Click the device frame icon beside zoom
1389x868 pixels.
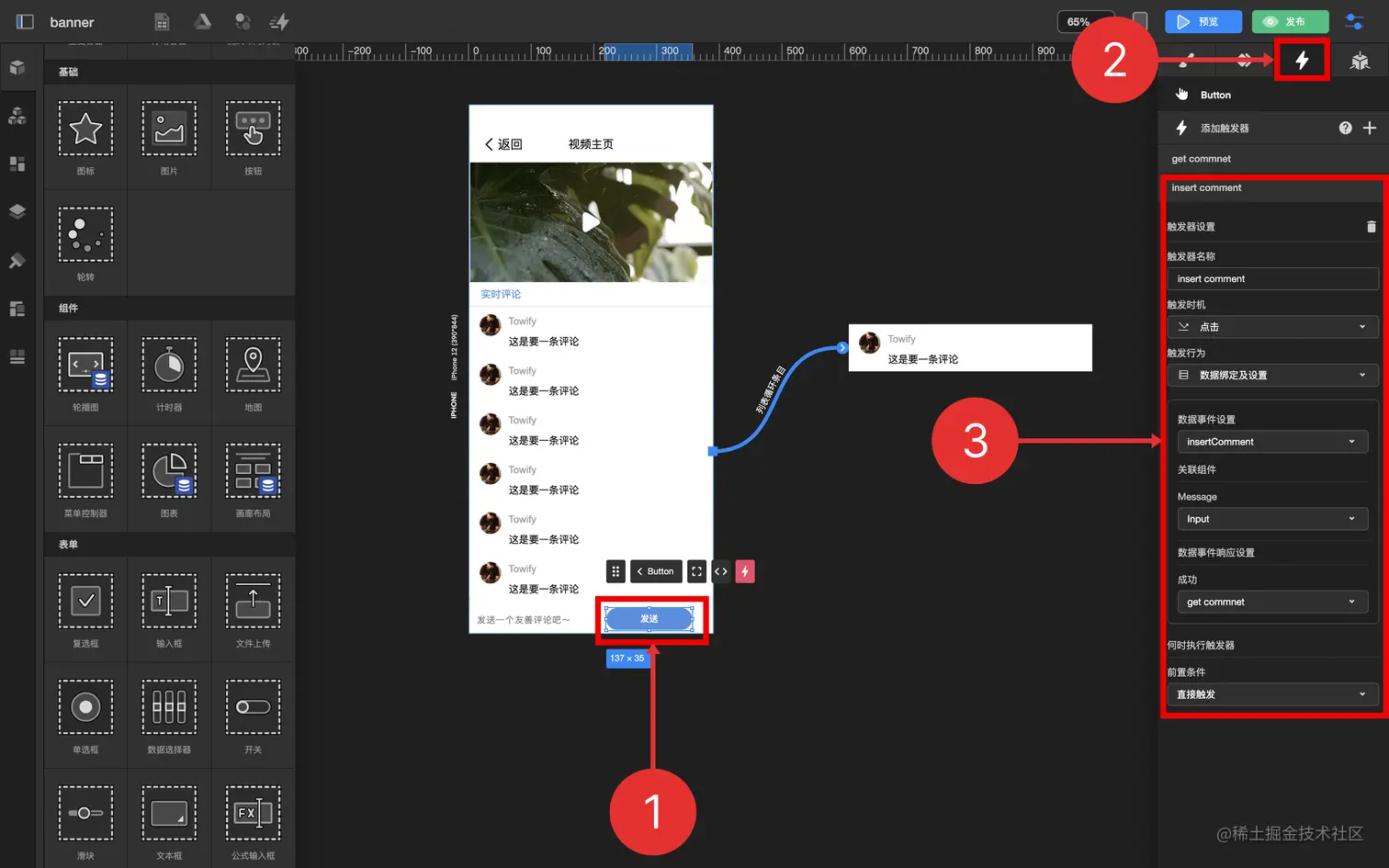1140,21
